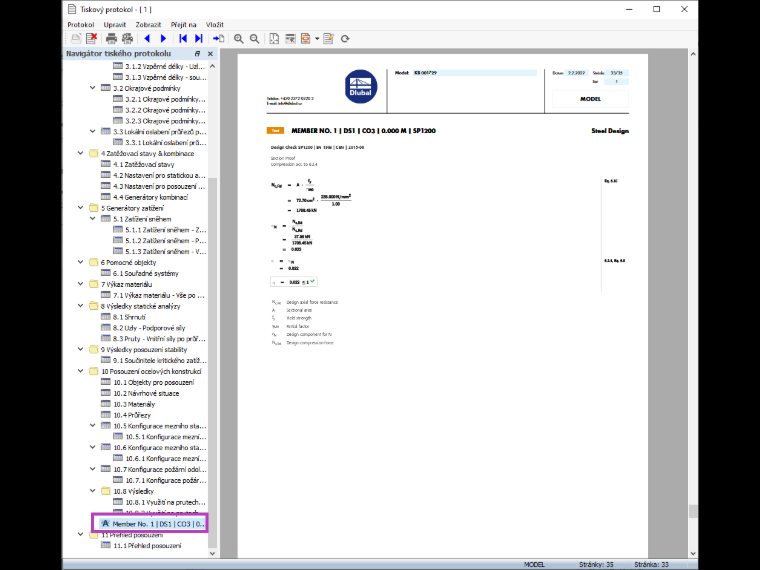
Task: Select 3.2.1 Okrajové podmínky item
Action: [166, 99]
